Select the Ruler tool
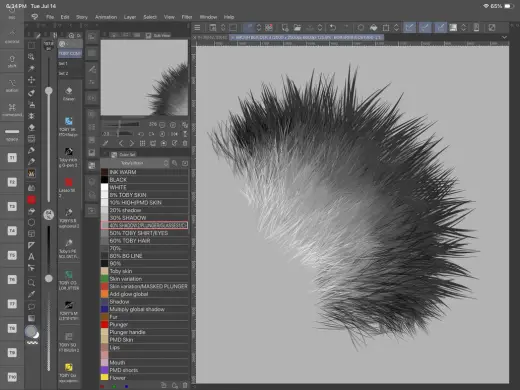Viewport: 520px width, 390px height. click(x=31, y=245)
